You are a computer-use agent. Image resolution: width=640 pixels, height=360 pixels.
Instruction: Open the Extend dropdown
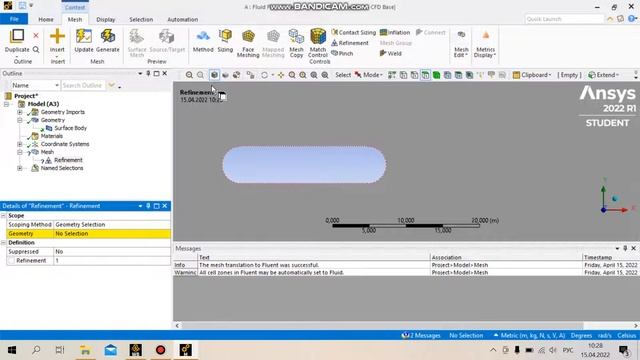point(604,75)
